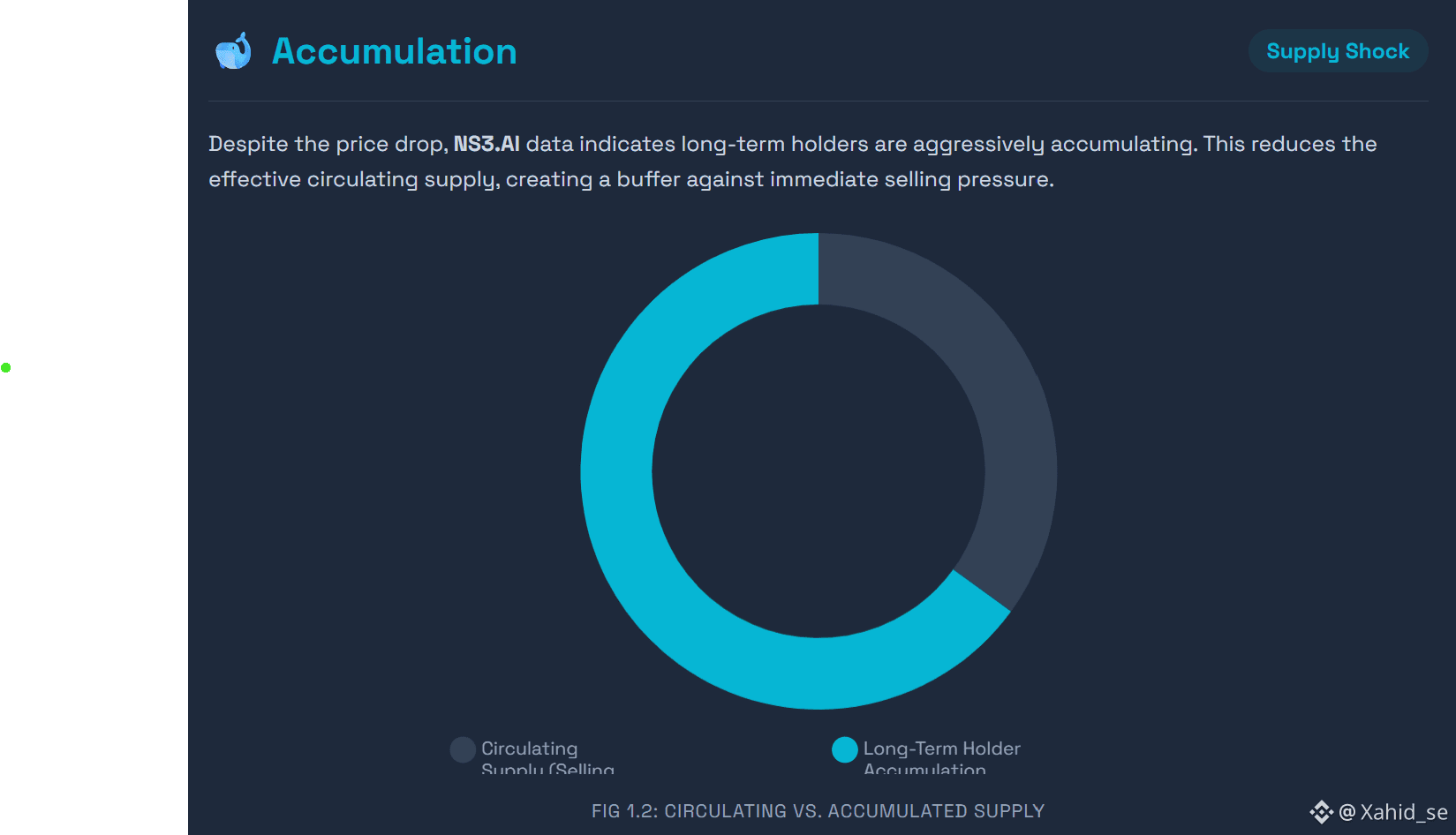Click the small green dot on left edge
1456x835 pixels.
tap(6, 367)
